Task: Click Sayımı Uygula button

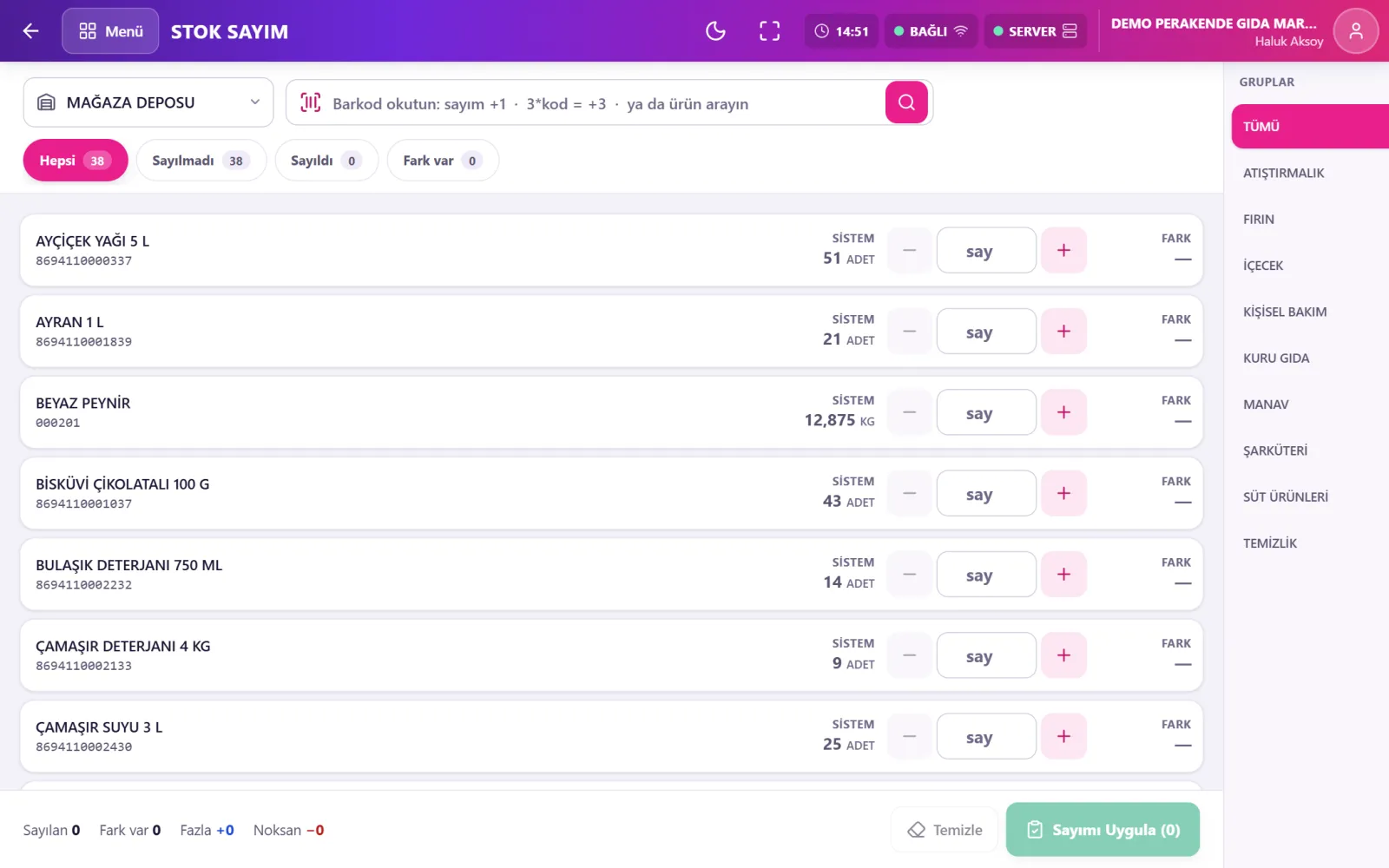Action: (x=1103, y=830)
